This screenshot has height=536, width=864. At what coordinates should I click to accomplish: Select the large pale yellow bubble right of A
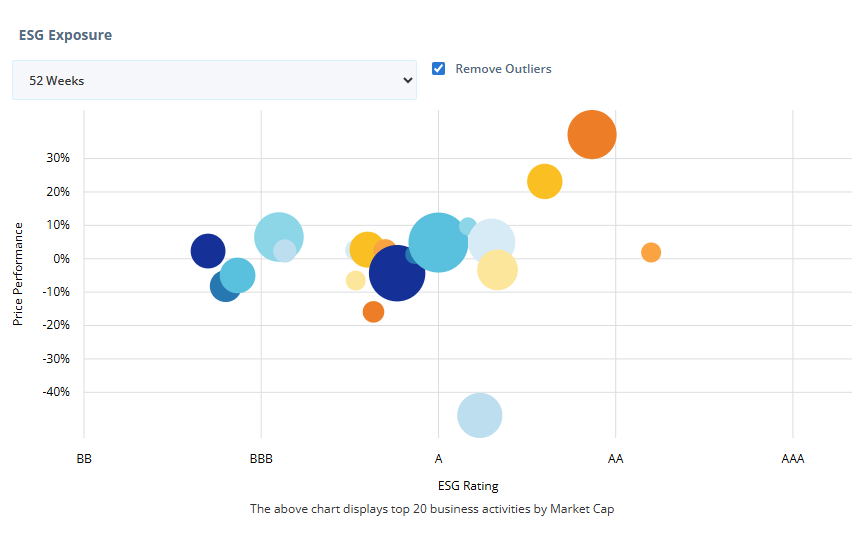[498, 271]
